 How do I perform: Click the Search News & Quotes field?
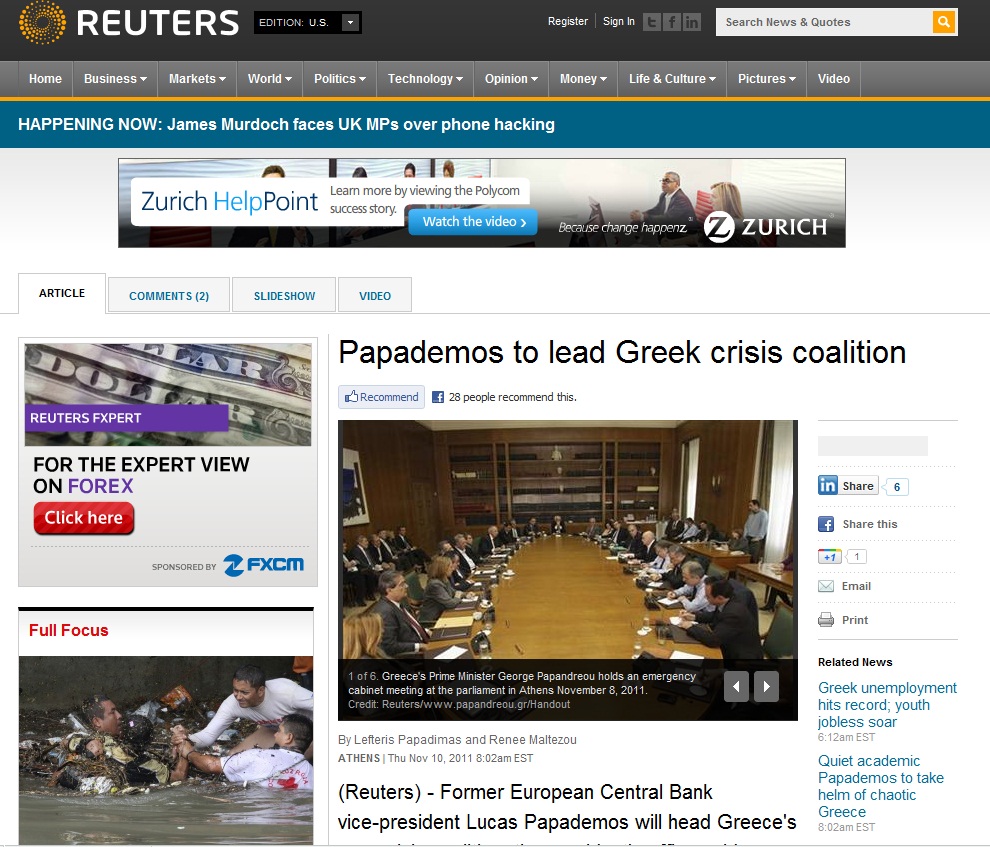pyautogui.click(x=825, y=22)
